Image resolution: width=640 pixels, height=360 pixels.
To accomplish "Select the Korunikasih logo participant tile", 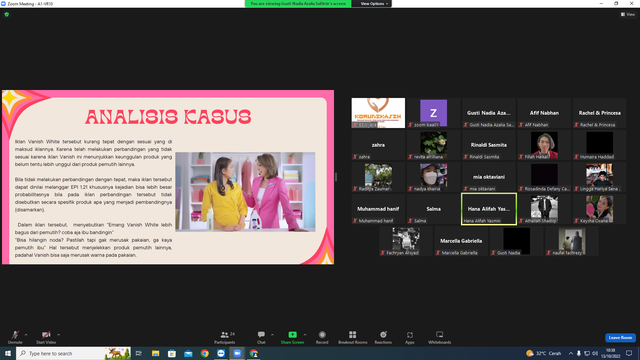I will 378,113.
